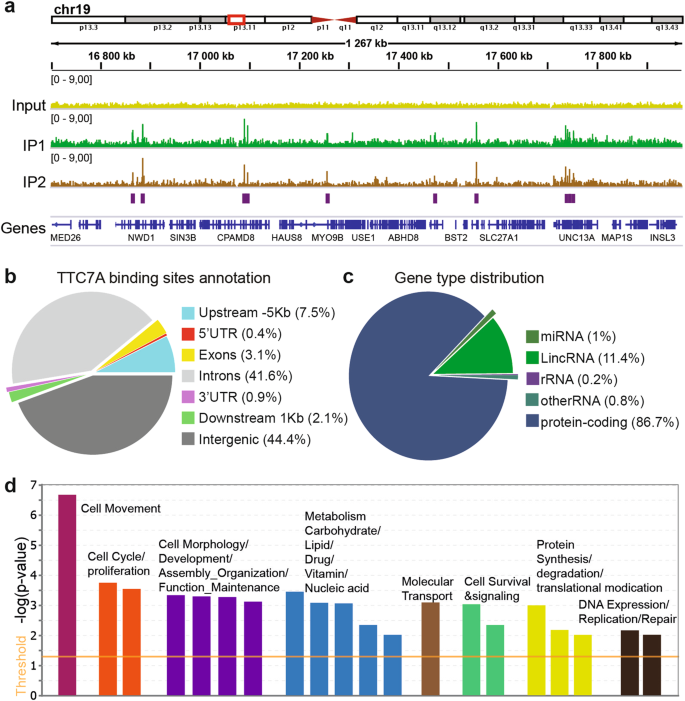Screen dimensions: 685x701
Task: Click the '1 267 kb' region span label
Action: (366, 43)
